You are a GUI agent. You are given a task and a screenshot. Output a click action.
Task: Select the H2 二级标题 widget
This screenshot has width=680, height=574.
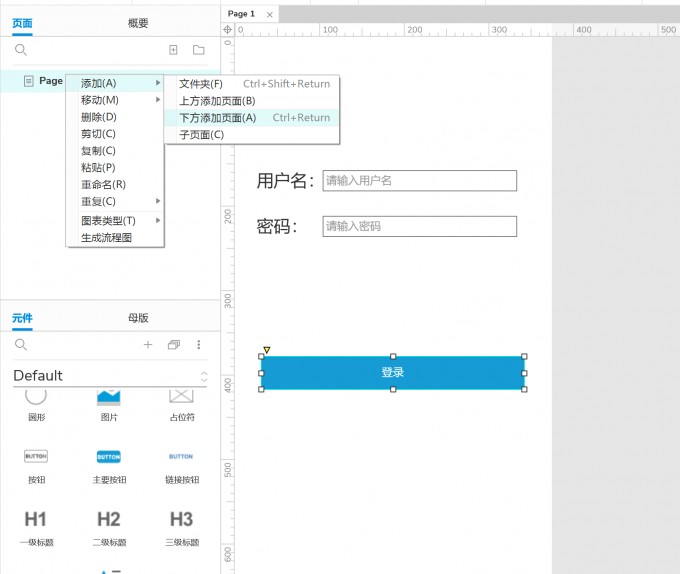pos(109,528)
